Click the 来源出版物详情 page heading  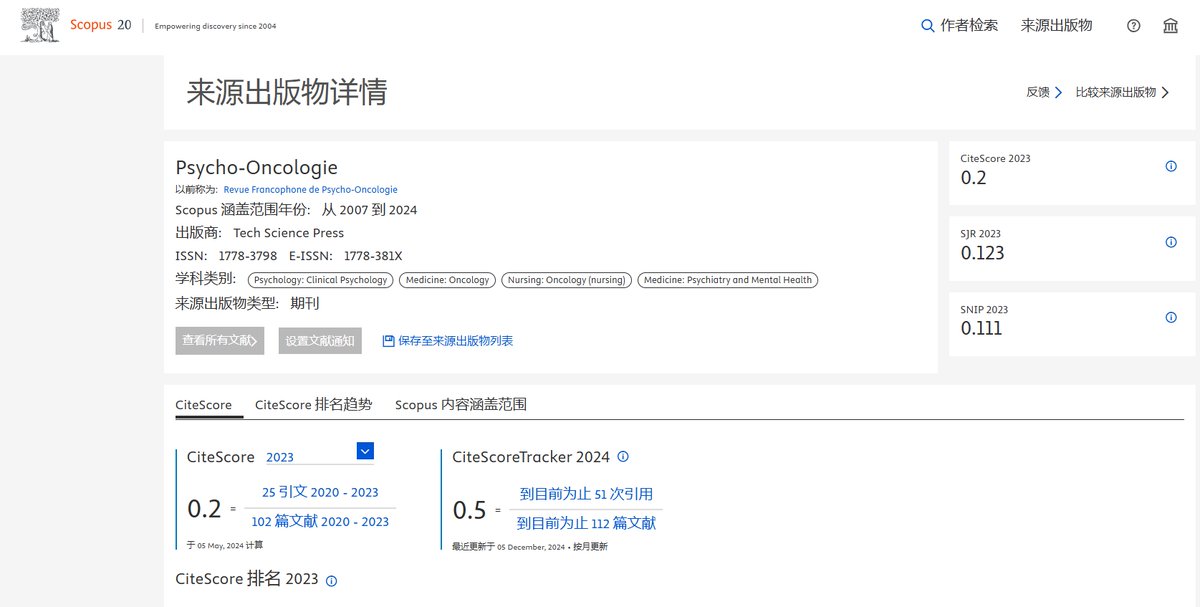click(x=287, y=92)
